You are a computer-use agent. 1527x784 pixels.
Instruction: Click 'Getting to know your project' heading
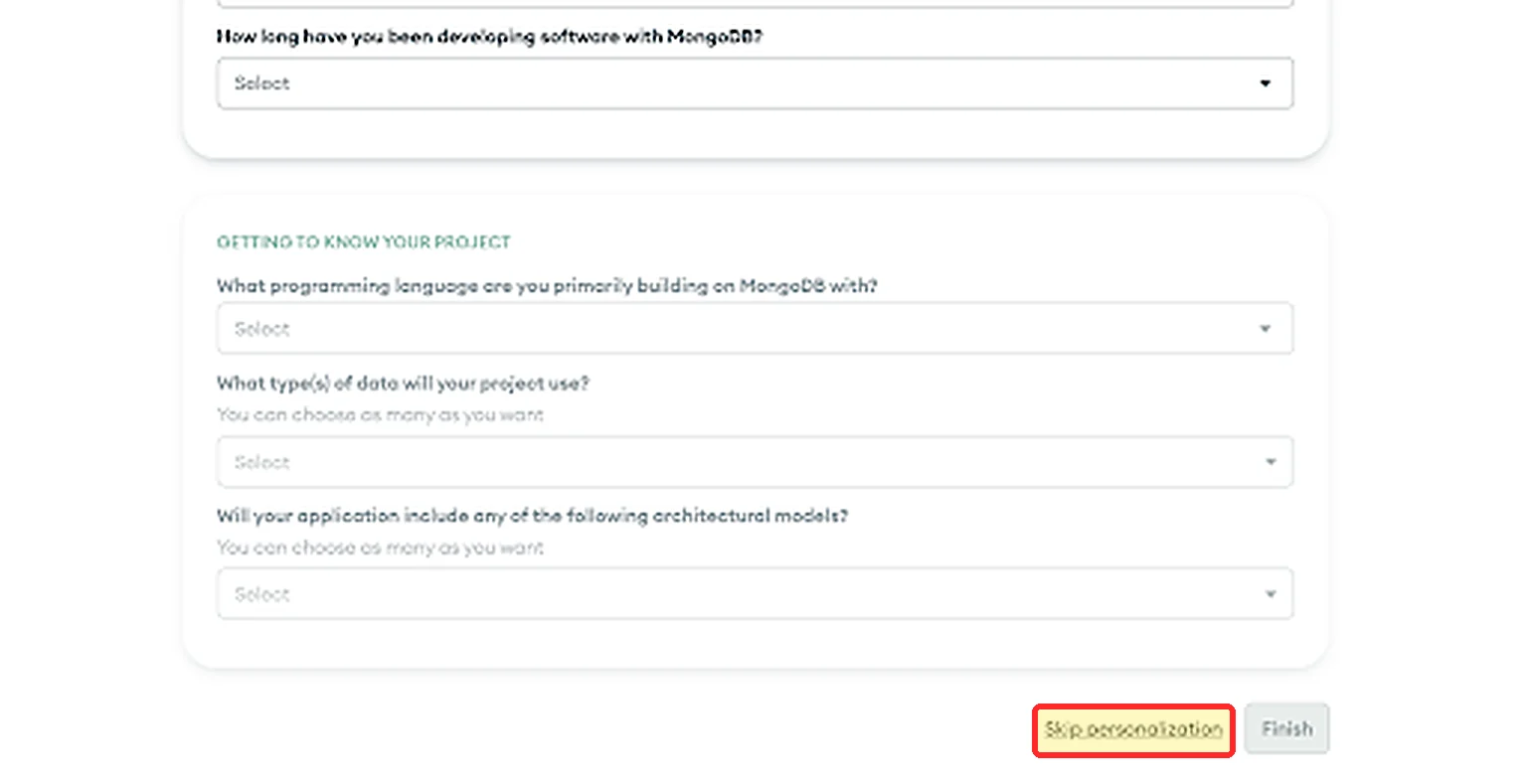click(x=364, y=242)
